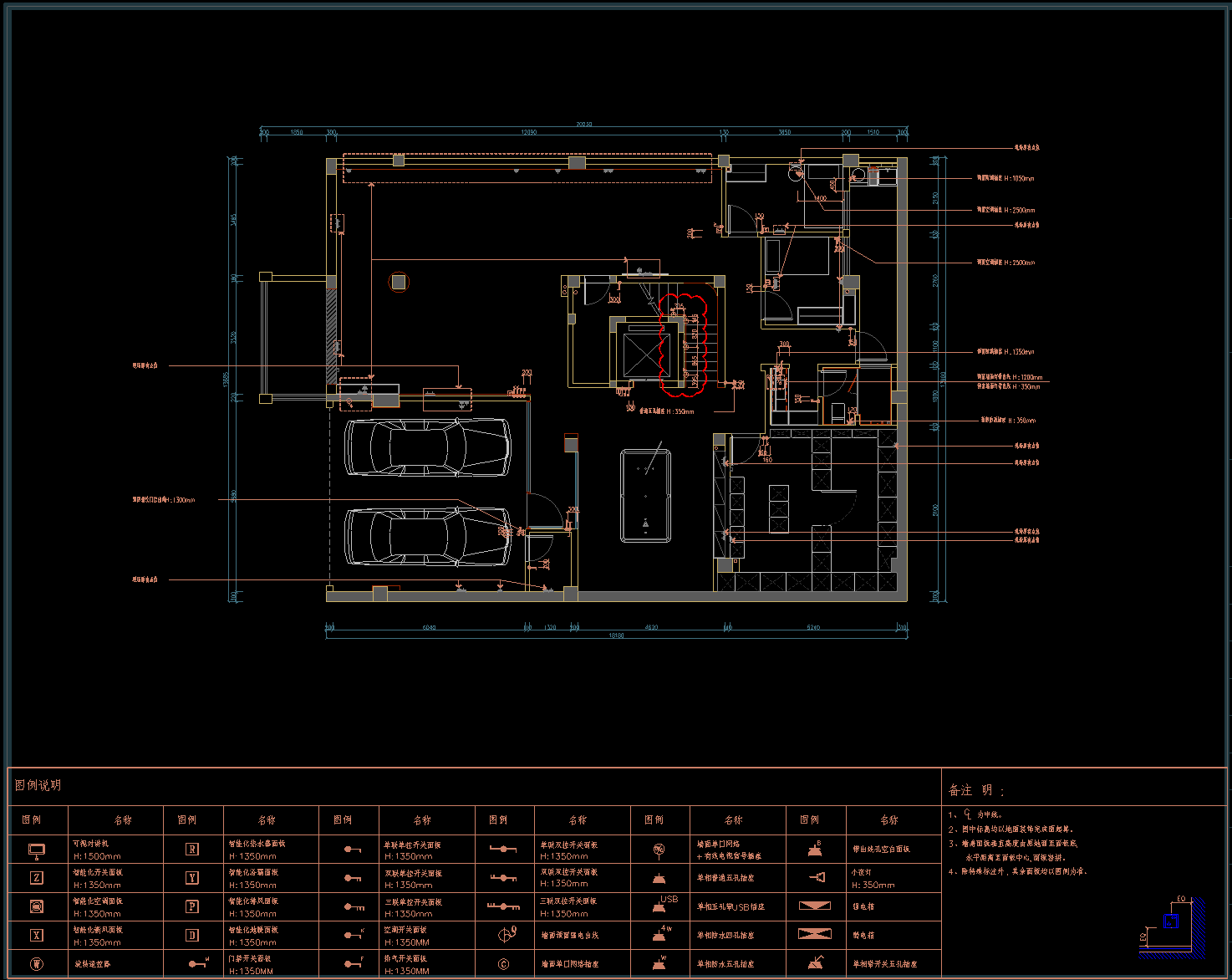Click the 'H:1500mm' intercom height text

pyautogui.click(x=97, y=856)
